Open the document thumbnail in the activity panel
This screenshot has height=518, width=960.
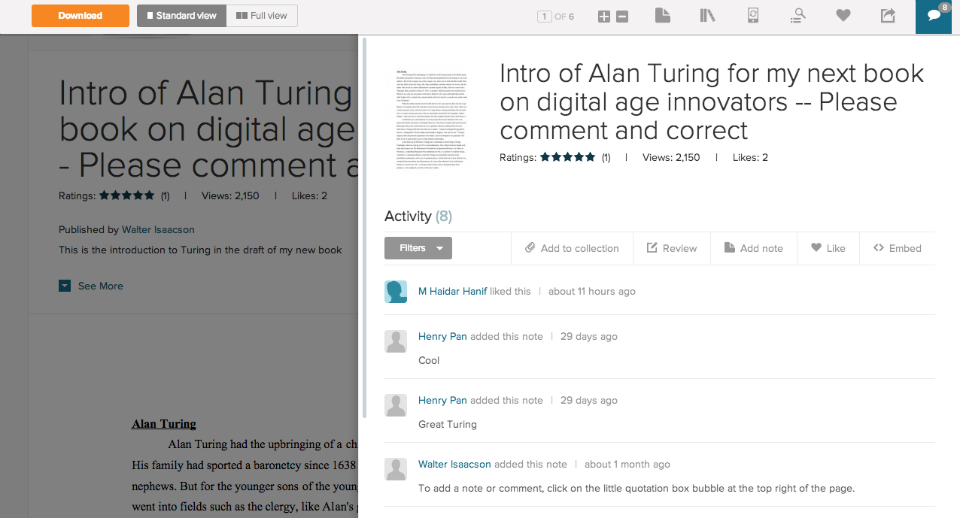(x=432, y=119)
